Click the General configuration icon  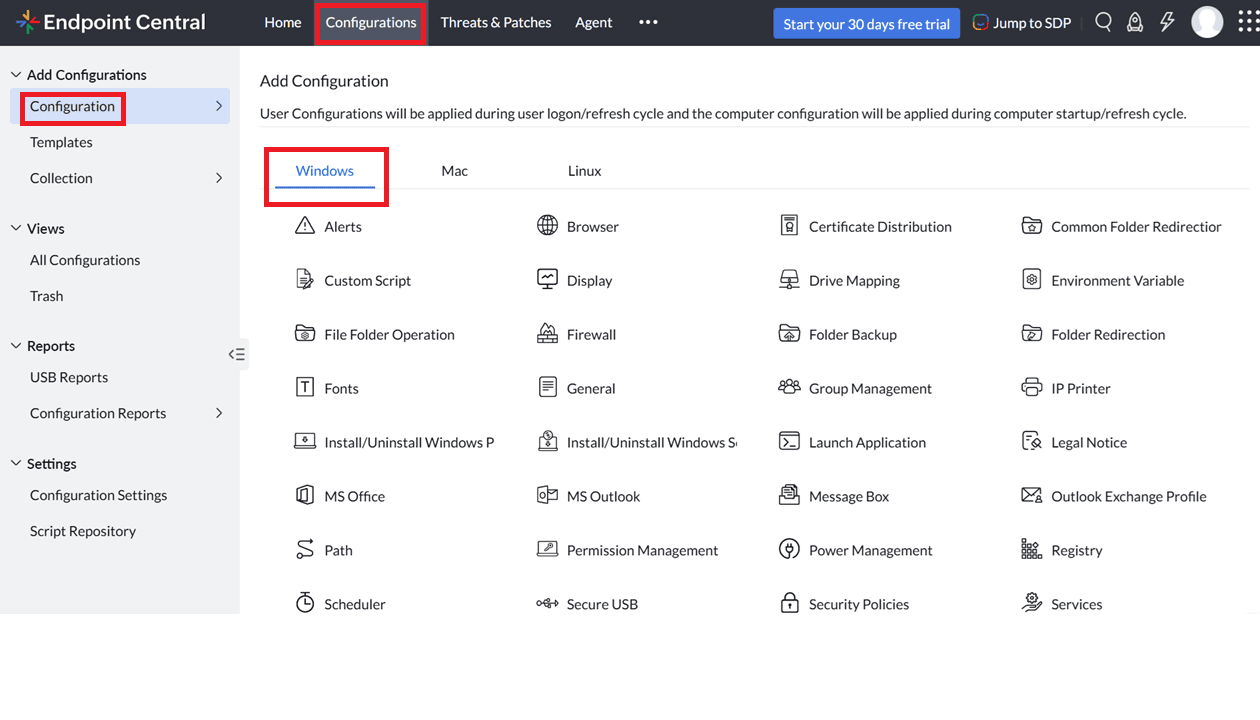tap(547, 388)
